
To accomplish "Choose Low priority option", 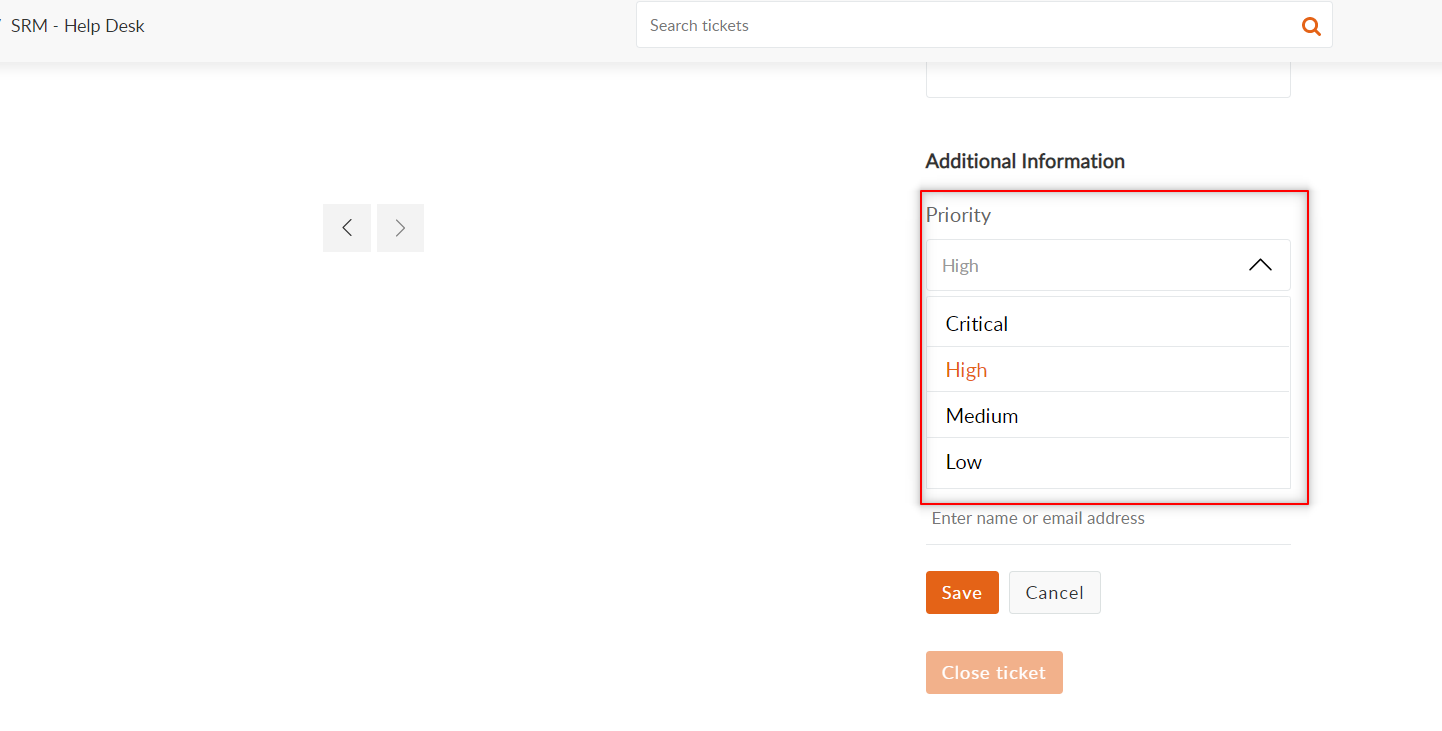I will 1108,462.
